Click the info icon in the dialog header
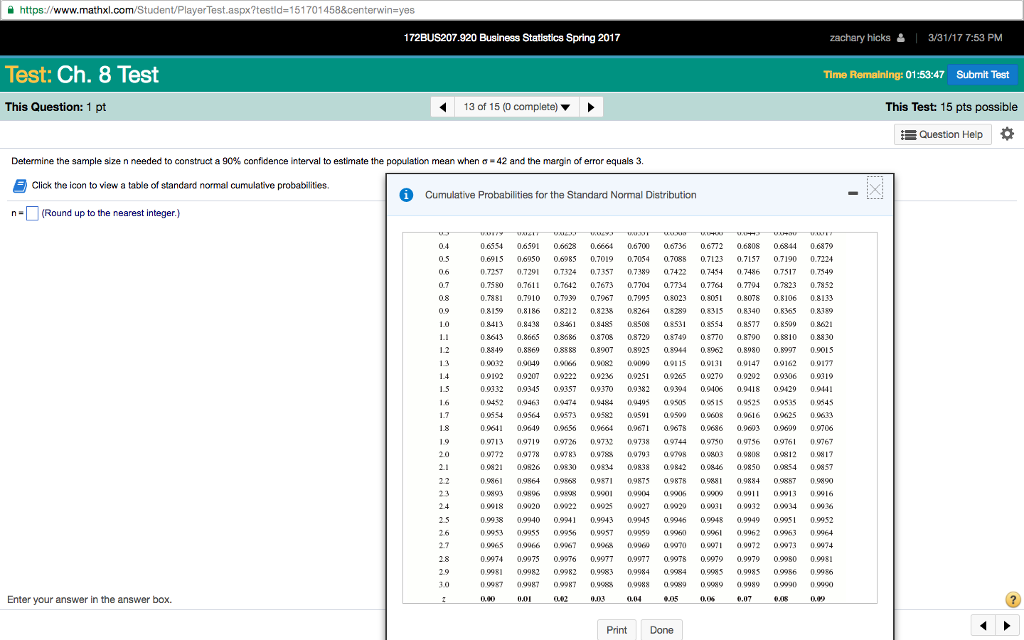The width and height of the screenshot is (1024, 640). tap(406, 195)
